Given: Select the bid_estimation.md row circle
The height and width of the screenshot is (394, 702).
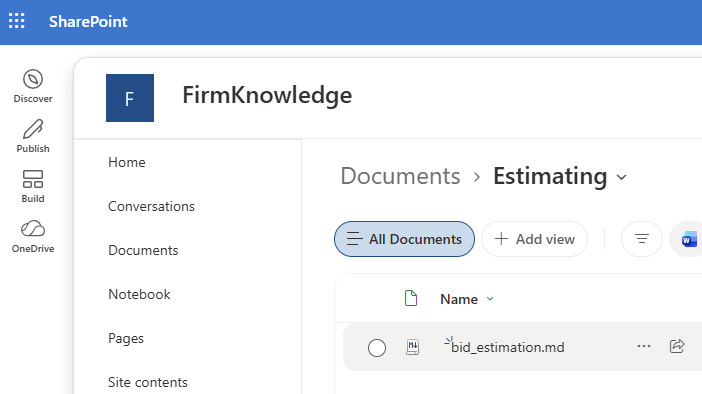Looking at the screenshot, I should 377,348.
